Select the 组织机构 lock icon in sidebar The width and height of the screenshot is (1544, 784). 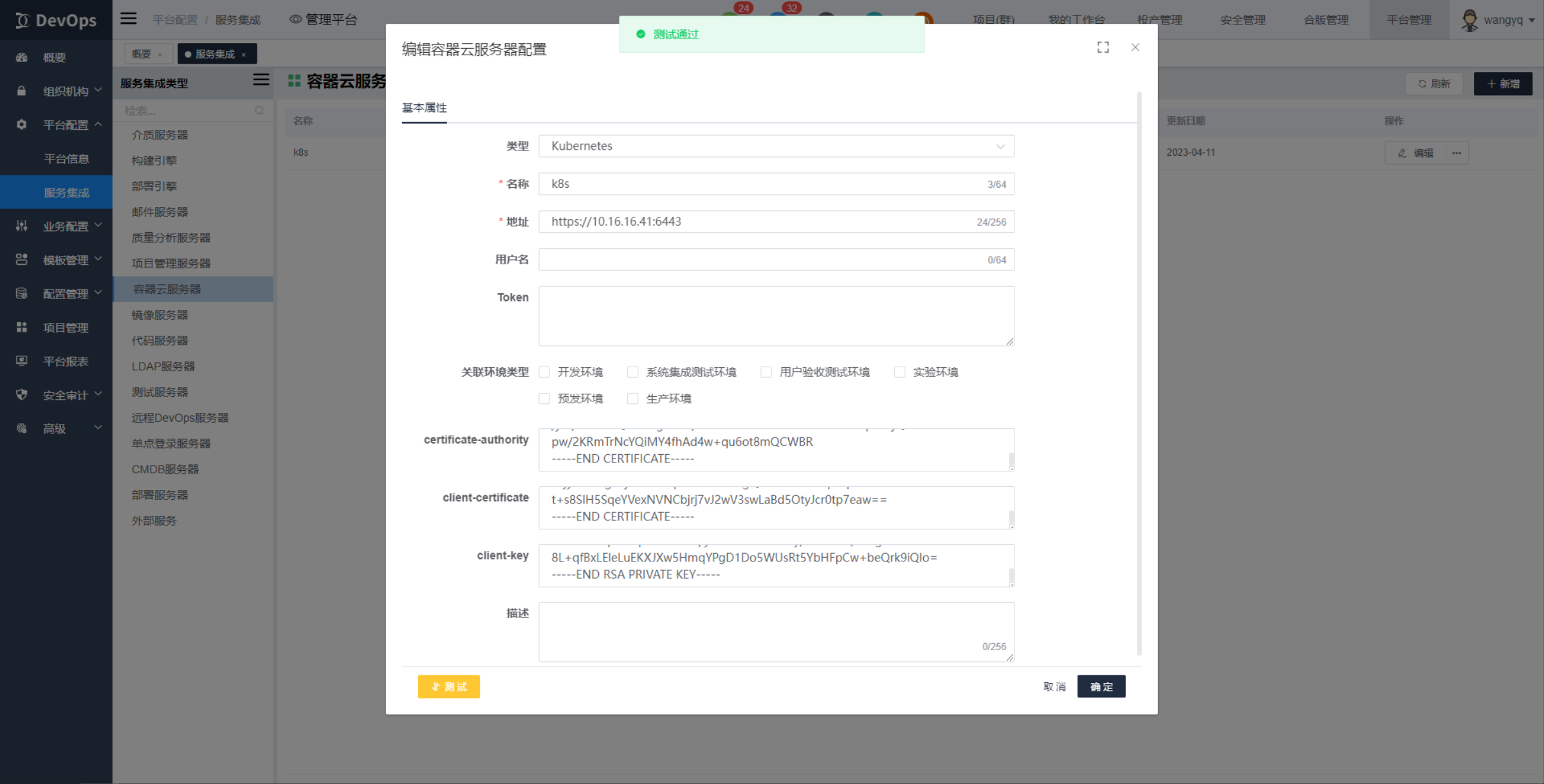(x=21, y=91)
